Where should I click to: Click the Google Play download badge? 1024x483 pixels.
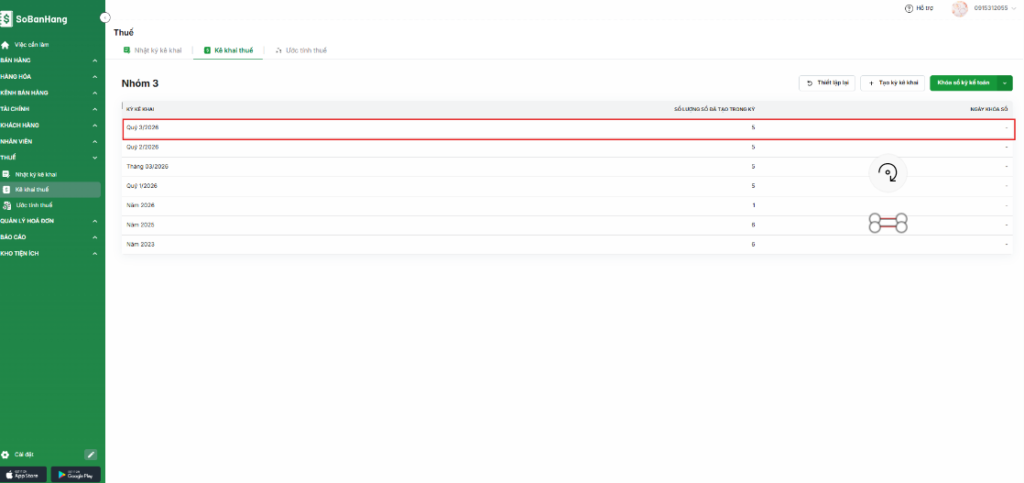(x=76, y=474)
